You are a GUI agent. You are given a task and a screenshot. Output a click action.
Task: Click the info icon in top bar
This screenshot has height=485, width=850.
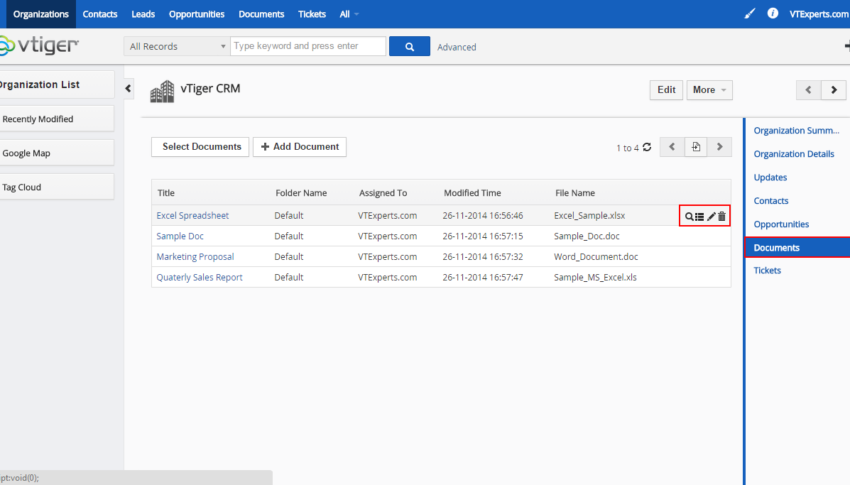point(772,14)
